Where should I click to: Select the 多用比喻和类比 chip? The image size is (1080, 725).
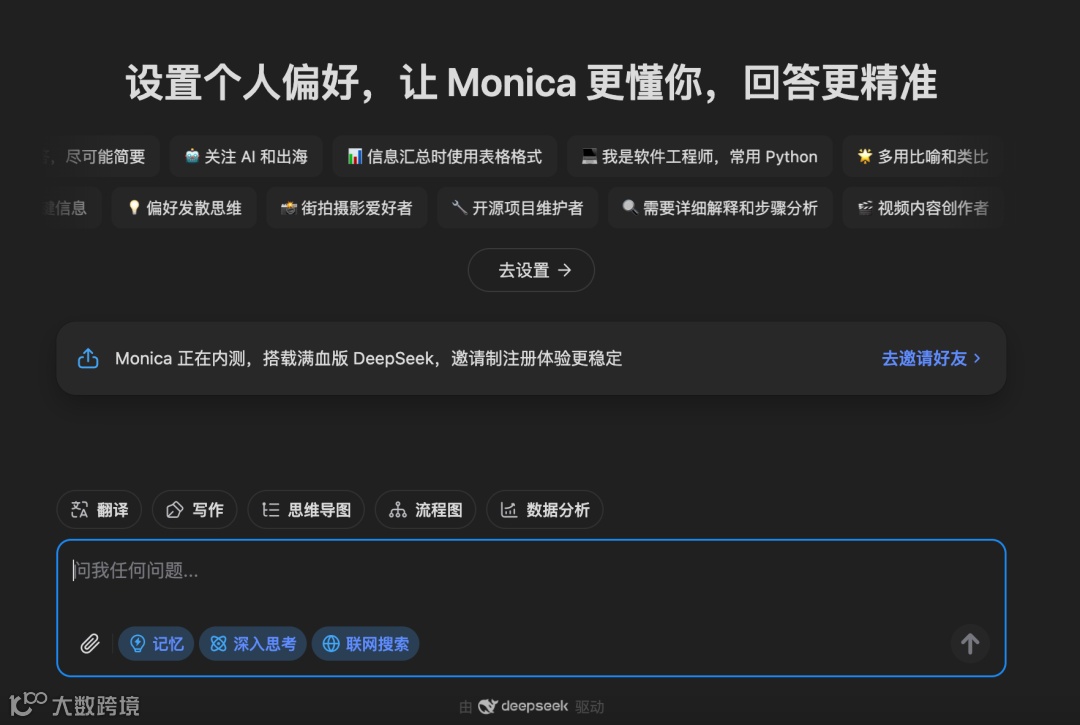click(x=923, y=157)
